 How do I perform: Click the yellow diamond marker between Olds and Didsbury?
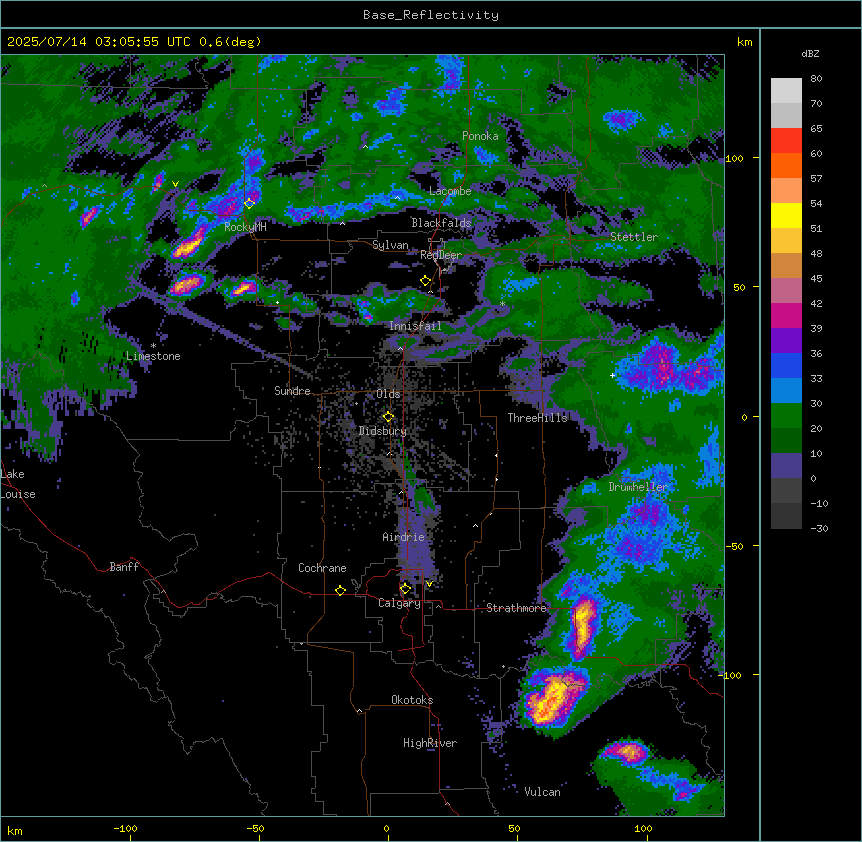(388, 417)
